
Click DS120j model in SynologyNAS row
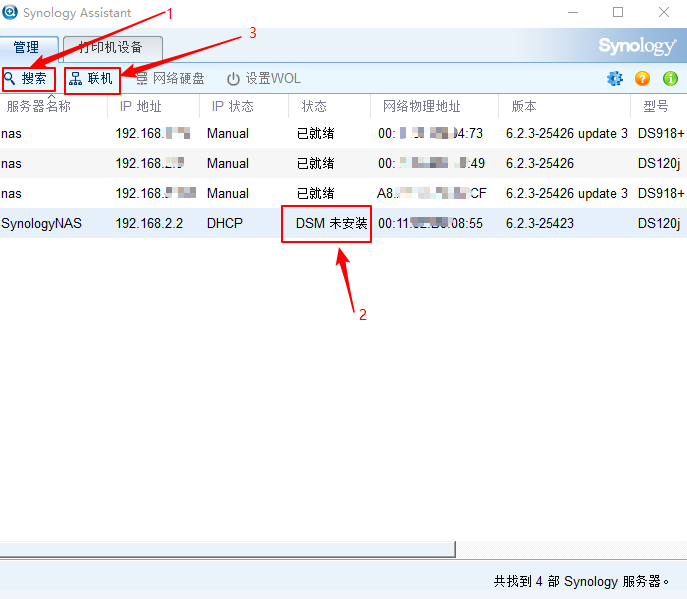(x=659, y=223)
